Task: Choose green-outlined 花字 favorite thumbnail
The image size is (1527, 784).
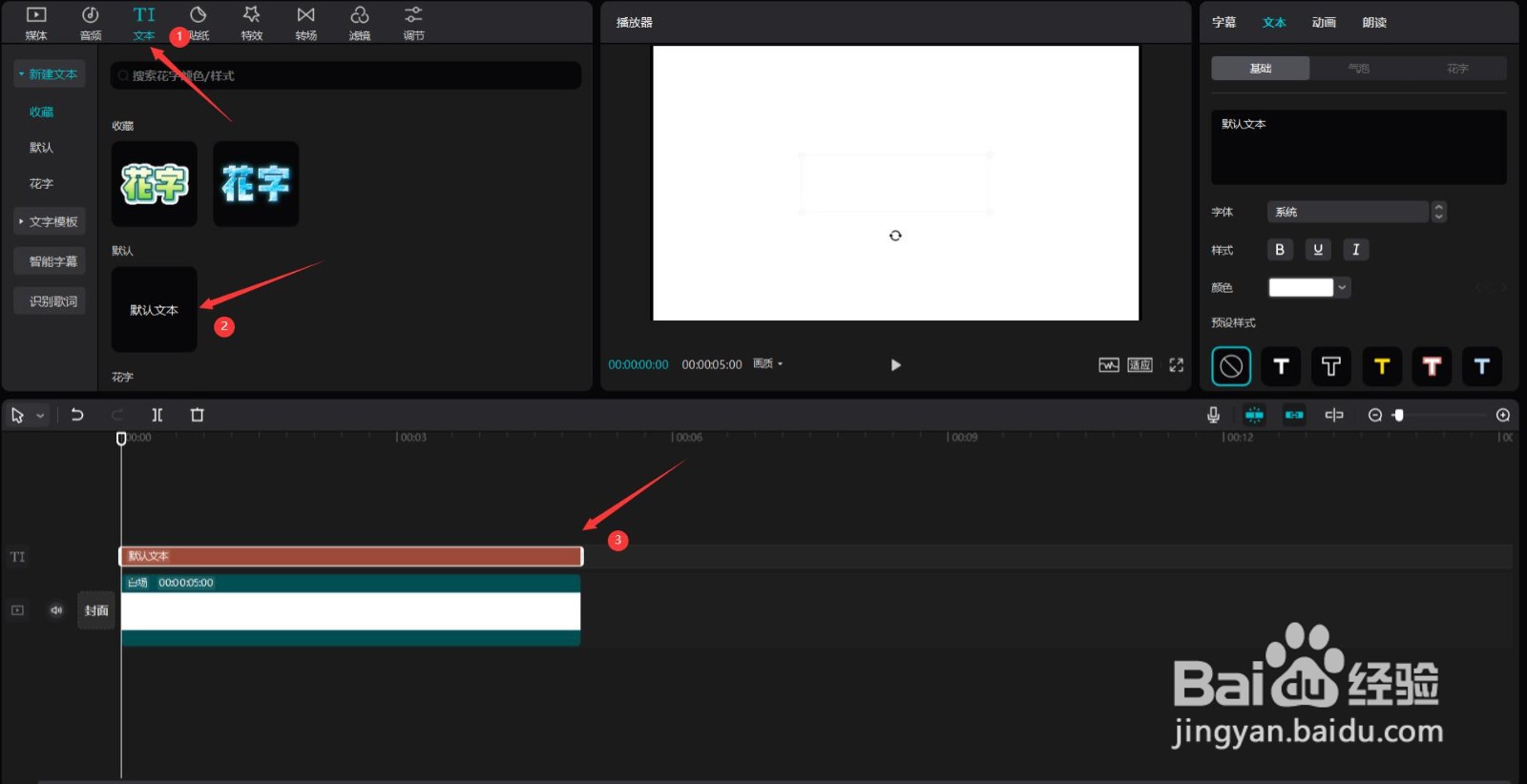Action: click(155, 184)
